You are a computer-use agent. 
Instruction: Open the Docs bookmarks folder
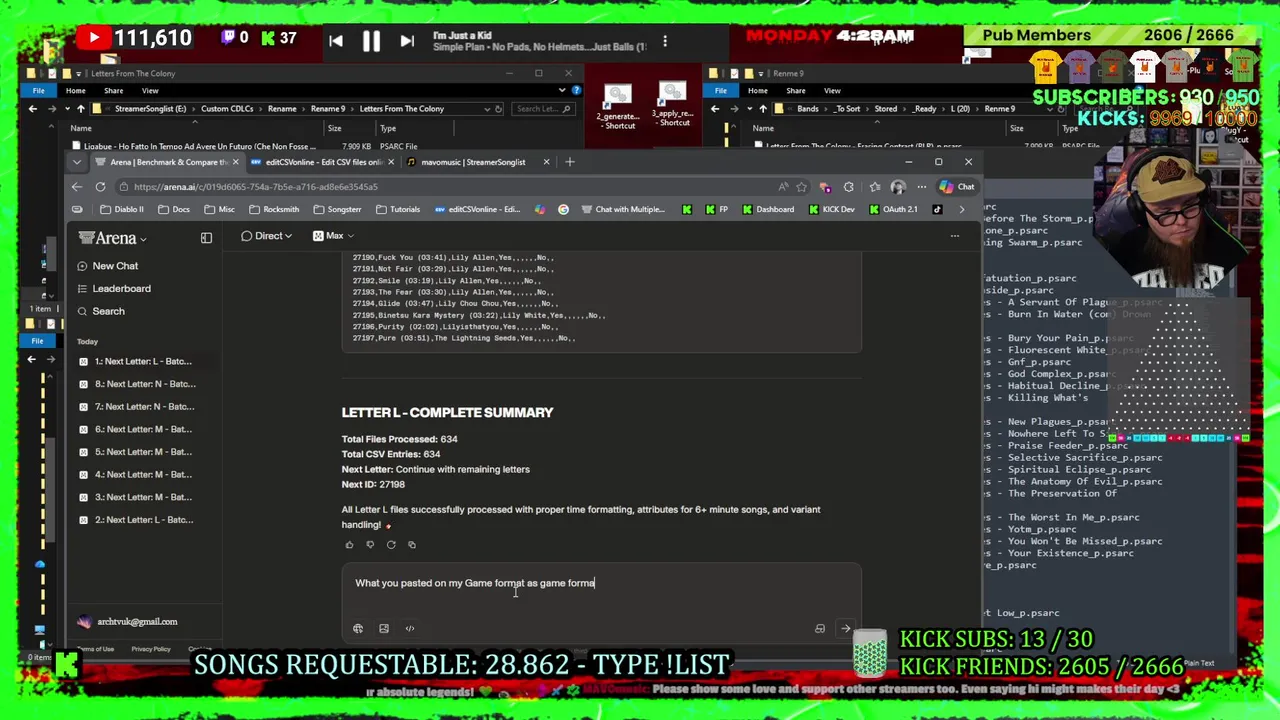[x=174, y=210]
